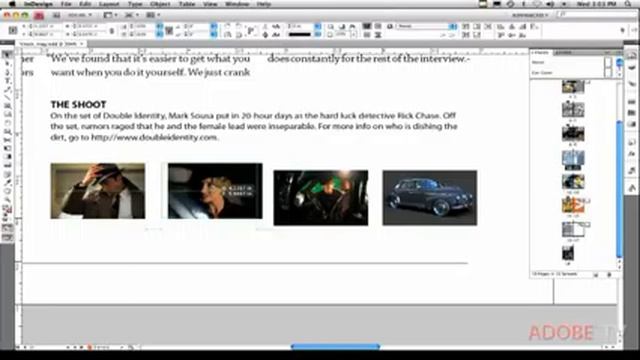640x360 pixels.
Task: Click the first page thumbnail in the Pages panel
Action: [x=573, y=87]
